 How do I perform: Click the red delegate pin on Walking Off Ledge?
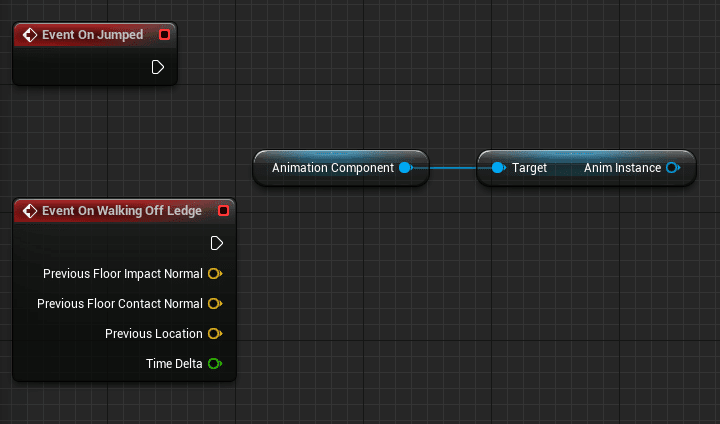pyautogui.click(x=224, y=210)
